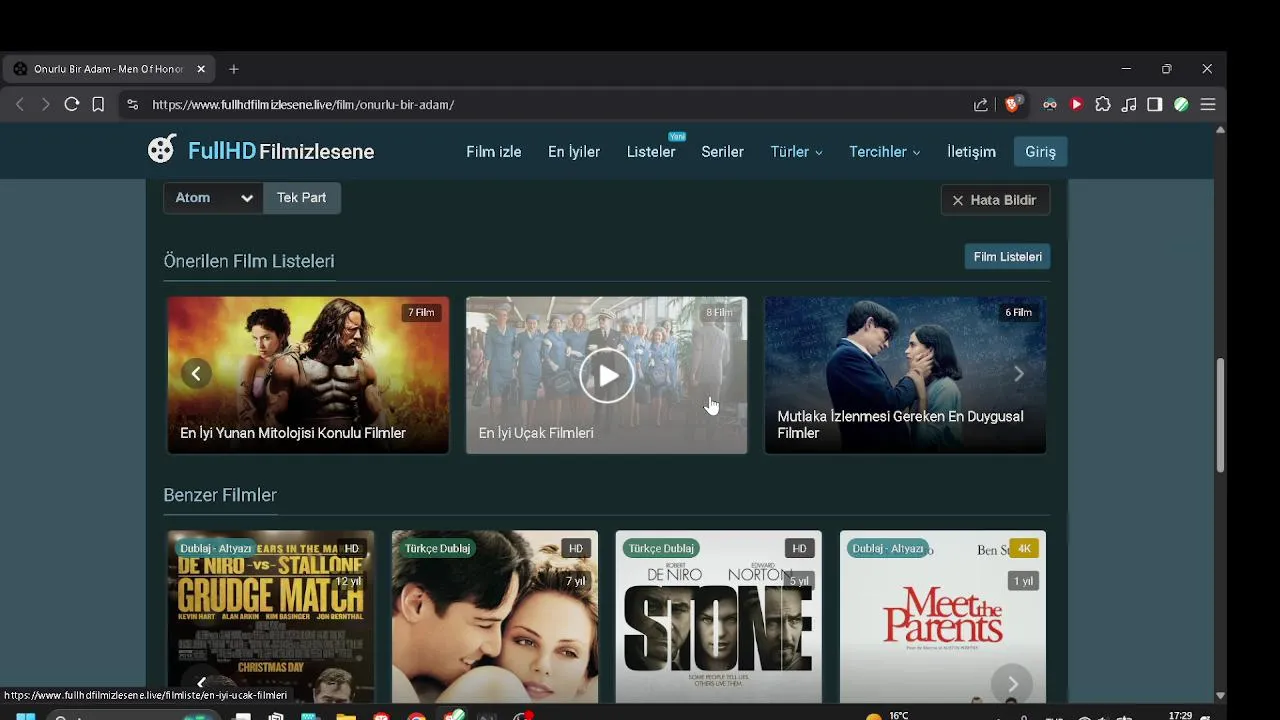This screenshot has height=720, width=1280.
Task: Close the Onurlu Bir Adam tab
Action: point(201,69)
